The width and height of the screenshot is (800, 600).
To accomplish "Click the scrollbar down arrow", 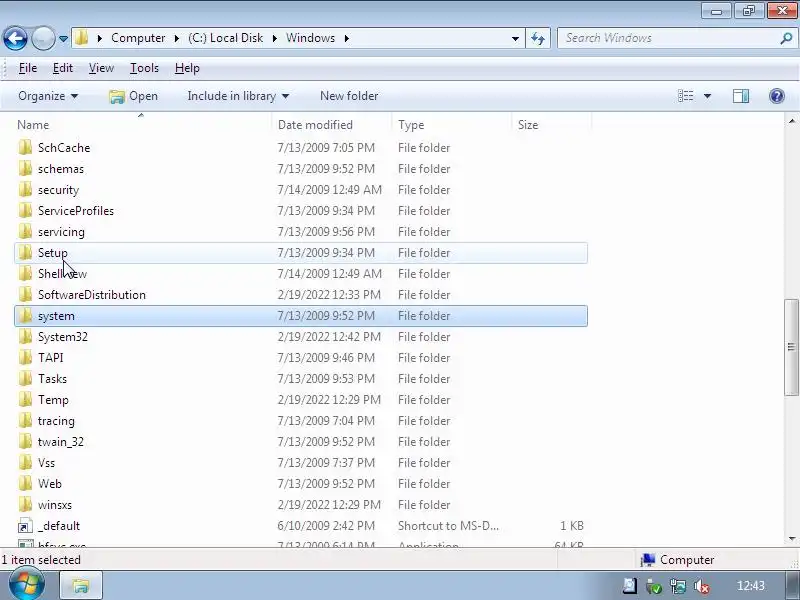I will 791,538.
